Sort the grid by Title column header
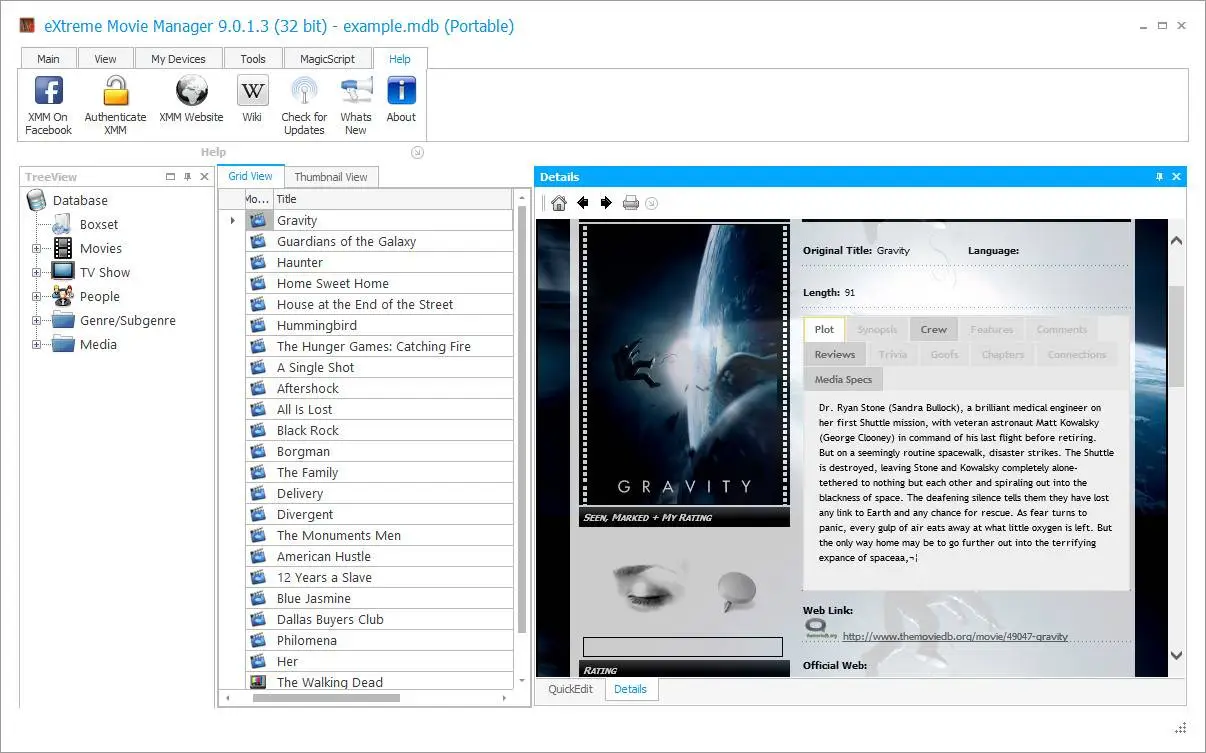The image size is (1206, 753). [393, 199]
